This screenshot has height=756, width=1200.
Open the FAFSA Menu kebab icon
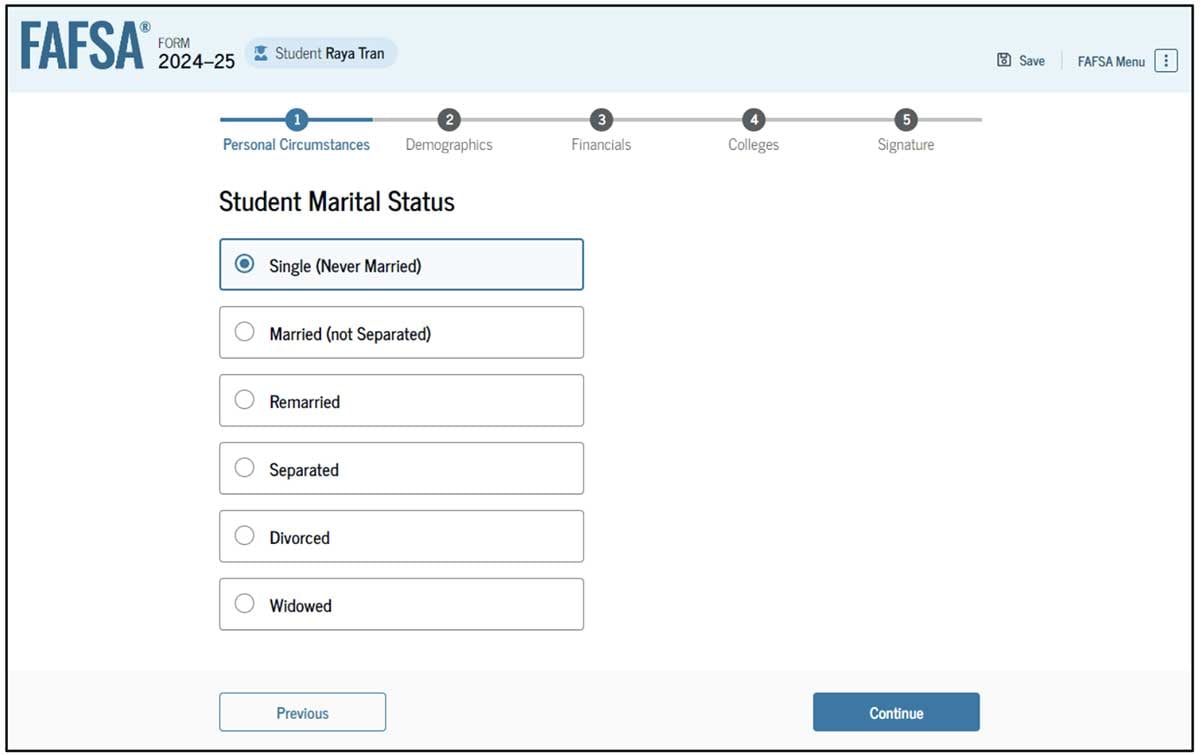1166,61
